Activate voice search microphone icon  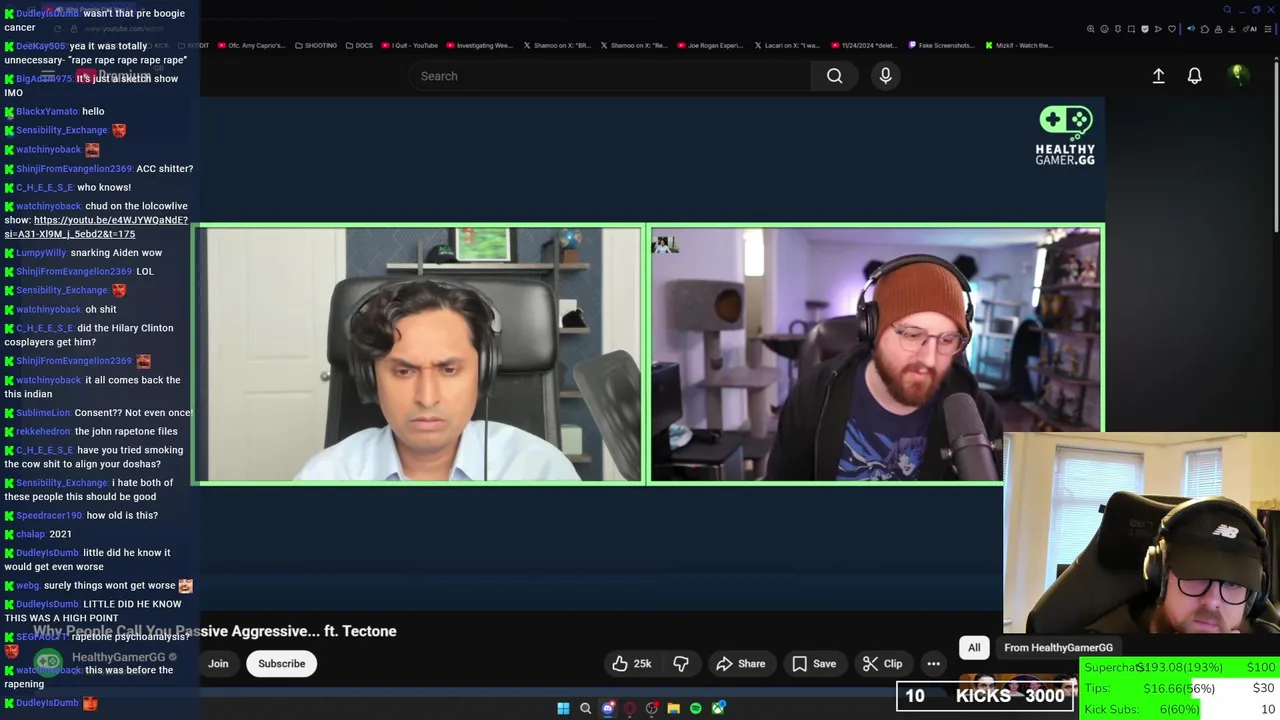[885, 76]
